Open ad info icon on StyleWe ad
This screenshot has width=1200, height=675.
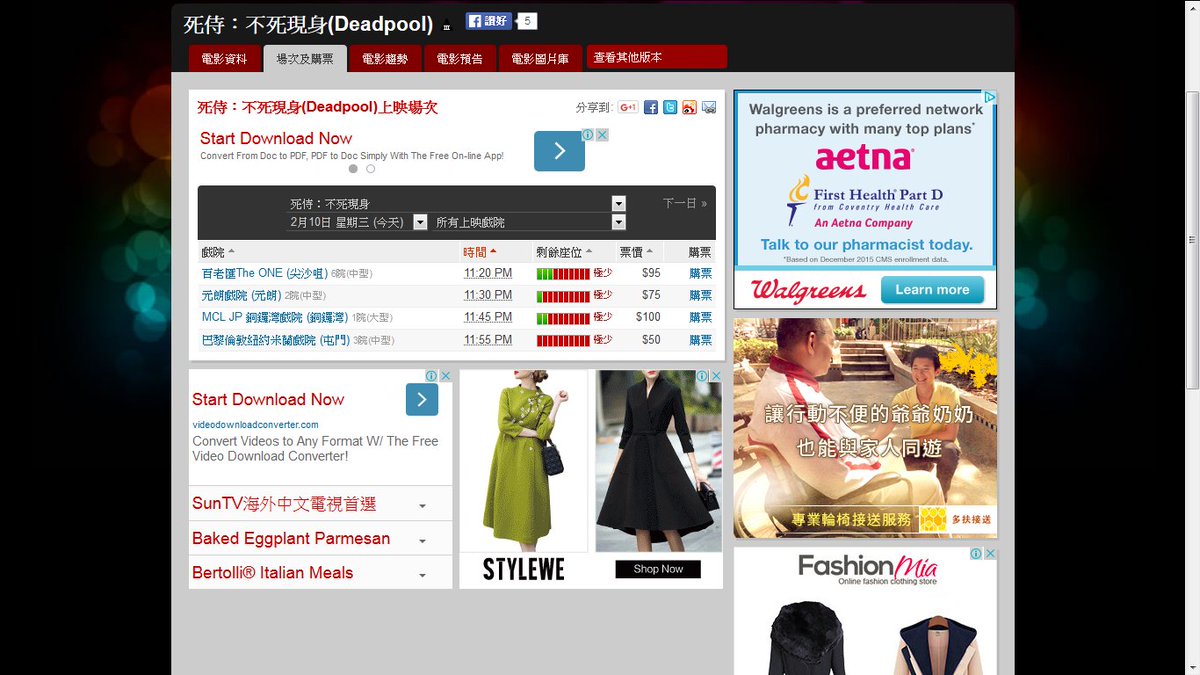pos(702,376)
